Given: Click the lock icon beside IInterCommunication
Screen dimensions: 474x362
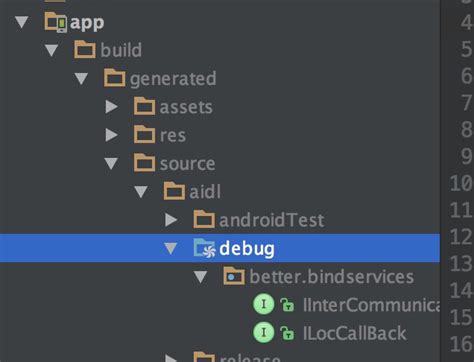Looking at the screenshot, I should coord(287,305).
